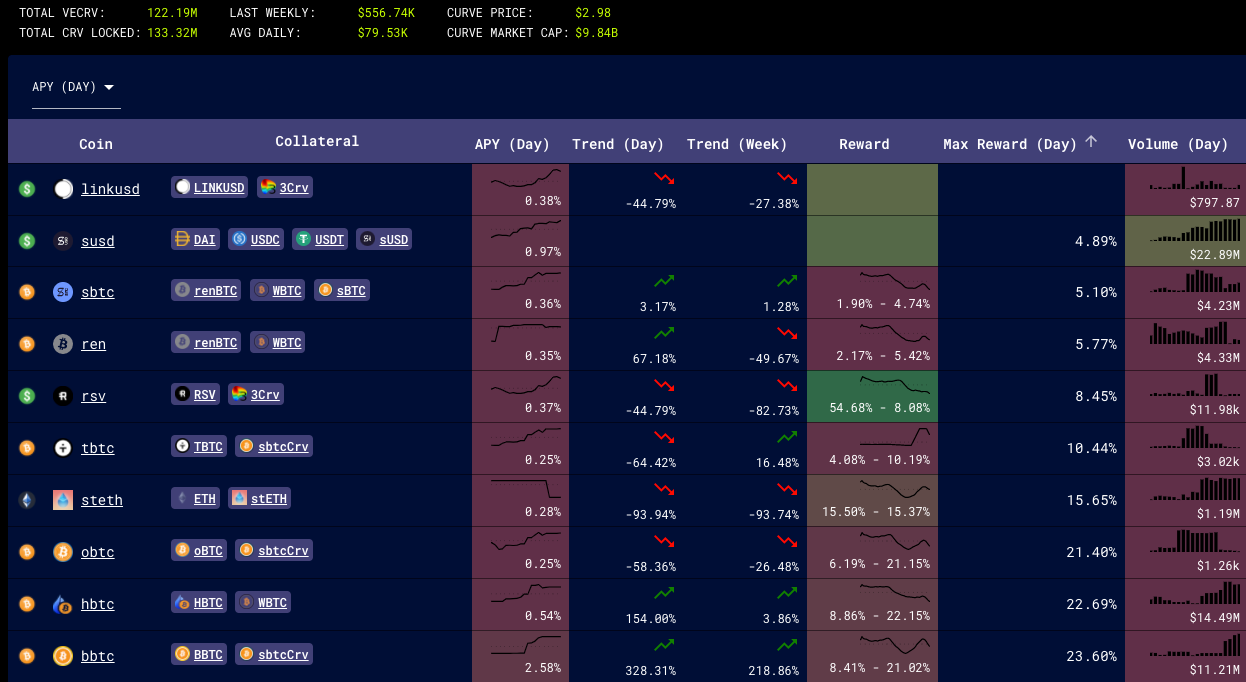Image resolution: width=1246 pixels, height=682 pixels.
Task: Open the bbtc pool link
Action: click(98, 656)
